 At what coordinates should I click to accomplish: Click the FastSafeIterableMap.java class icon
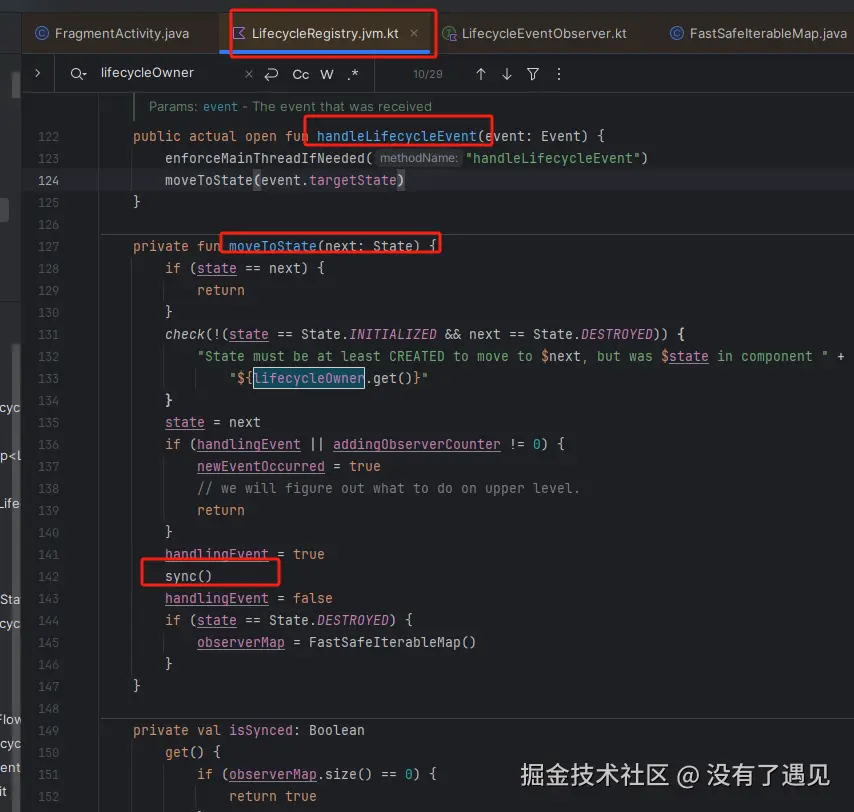point(676,33)
